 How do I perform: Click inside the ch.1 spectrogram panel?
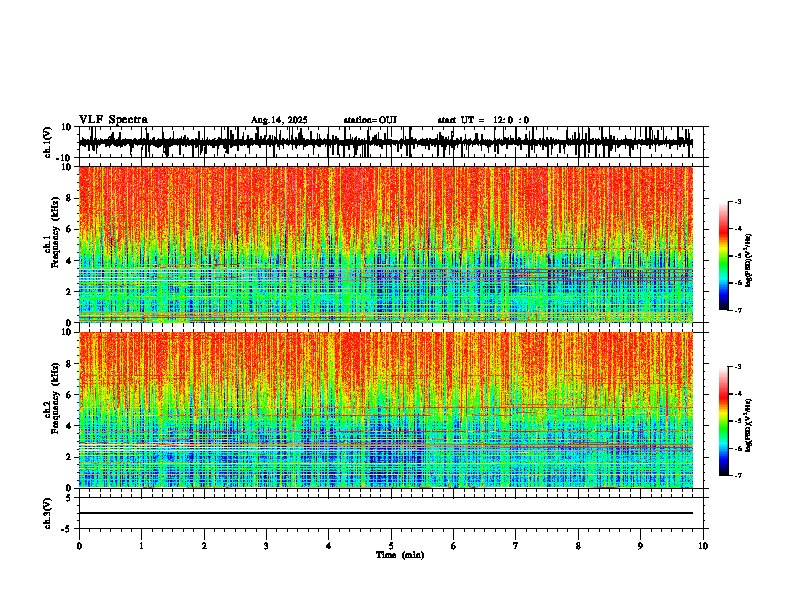(385, 244)
